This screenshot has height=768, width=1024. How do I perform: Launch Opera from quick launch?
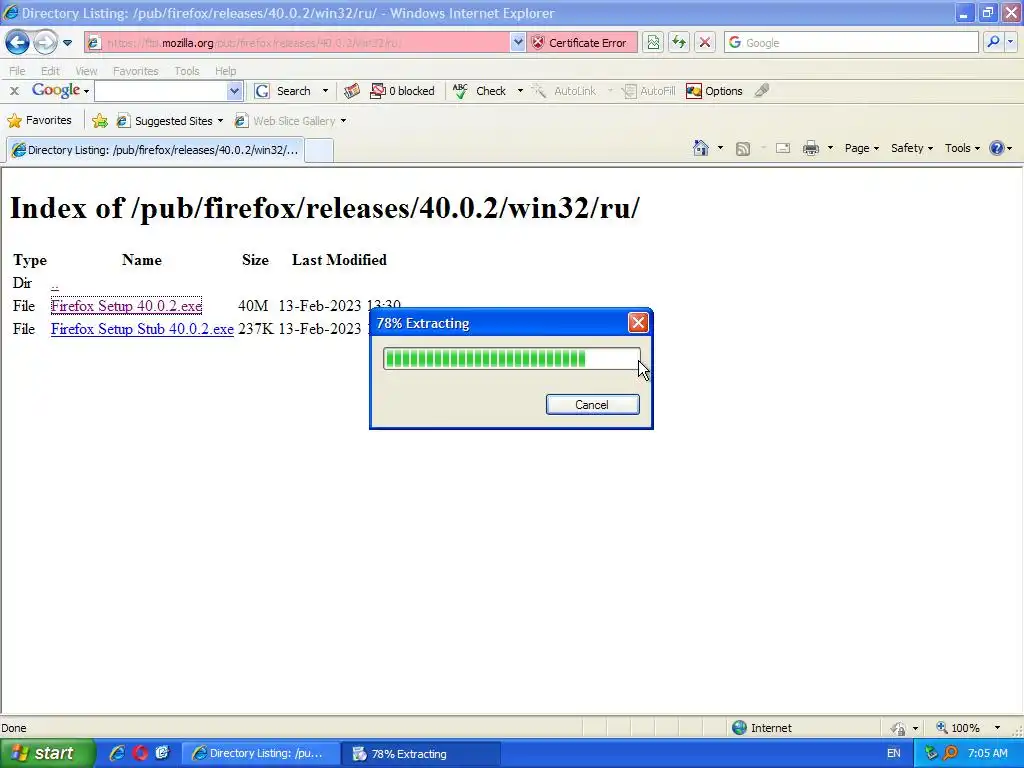(x=140, y=753)
